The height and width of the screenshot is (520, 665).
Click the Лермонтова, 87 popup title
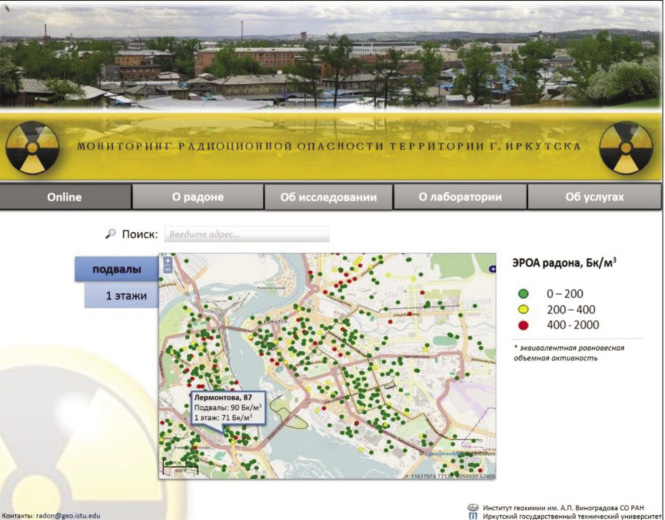[223, 397]
